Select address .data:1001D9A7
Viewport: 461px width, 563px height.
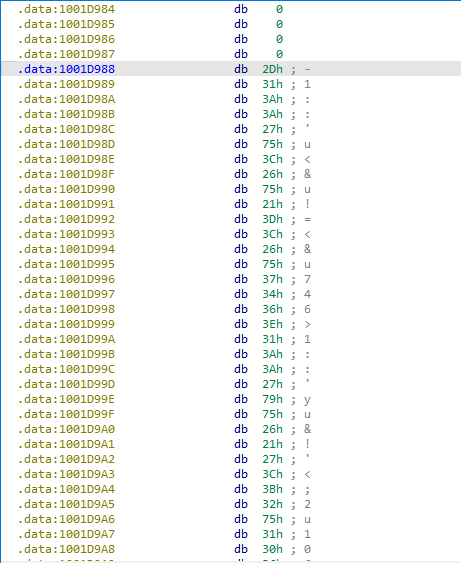coord(66,534)
